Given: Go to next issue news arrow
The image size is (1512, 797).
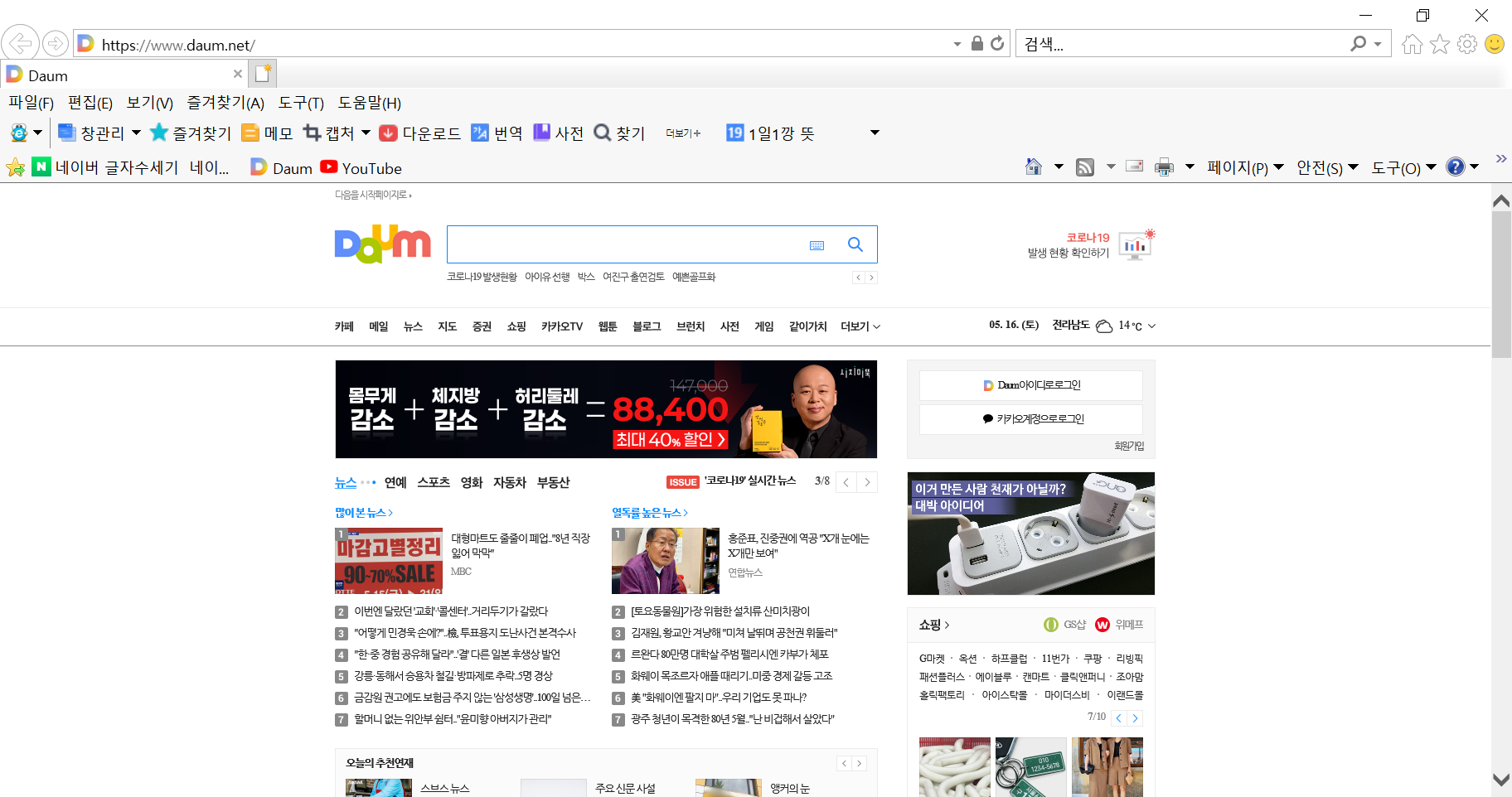Looking at the screenshot, I should click(867, 482).
